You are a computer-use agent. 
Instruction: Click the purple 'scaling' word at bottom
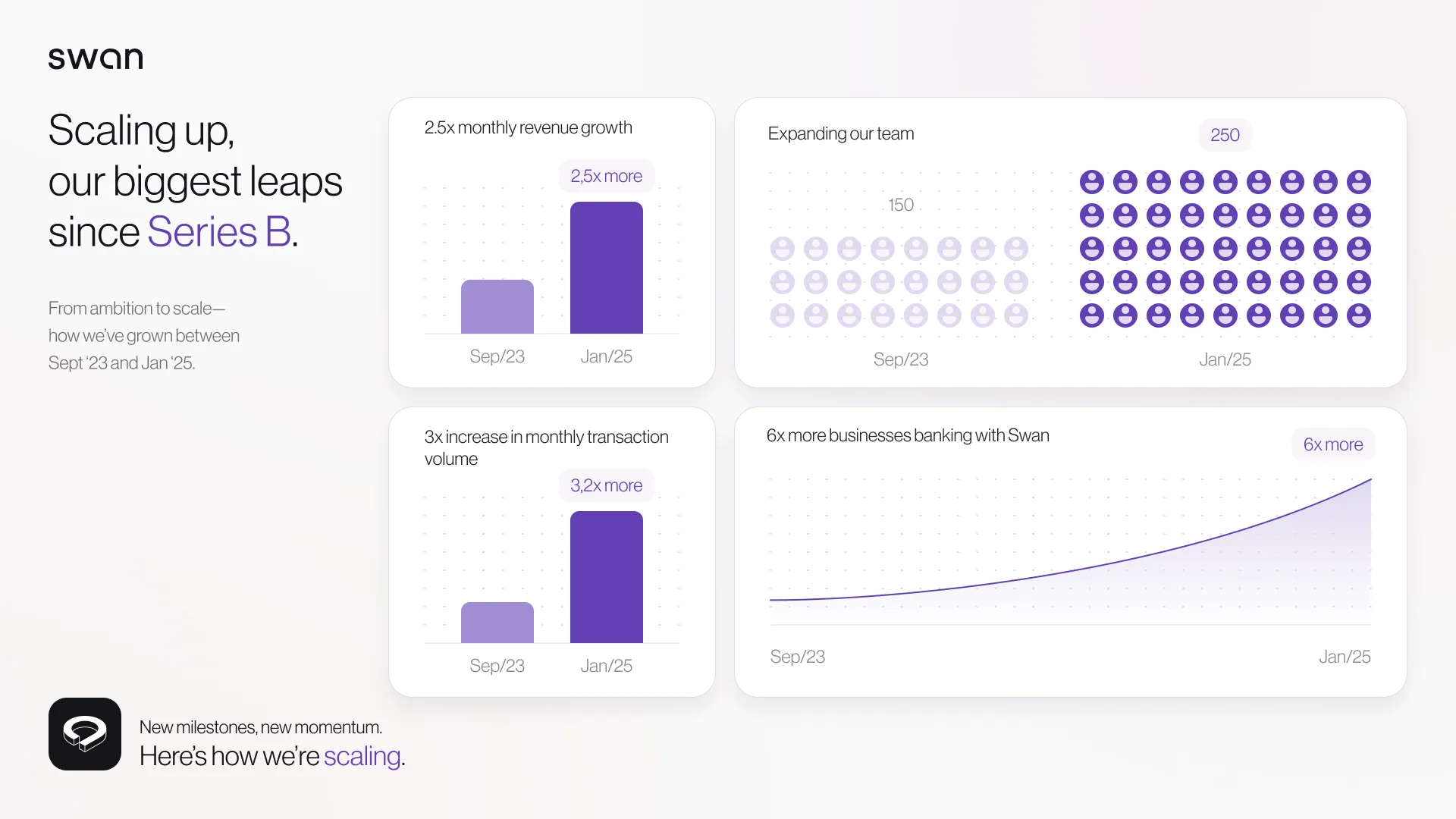coord(362,756)
